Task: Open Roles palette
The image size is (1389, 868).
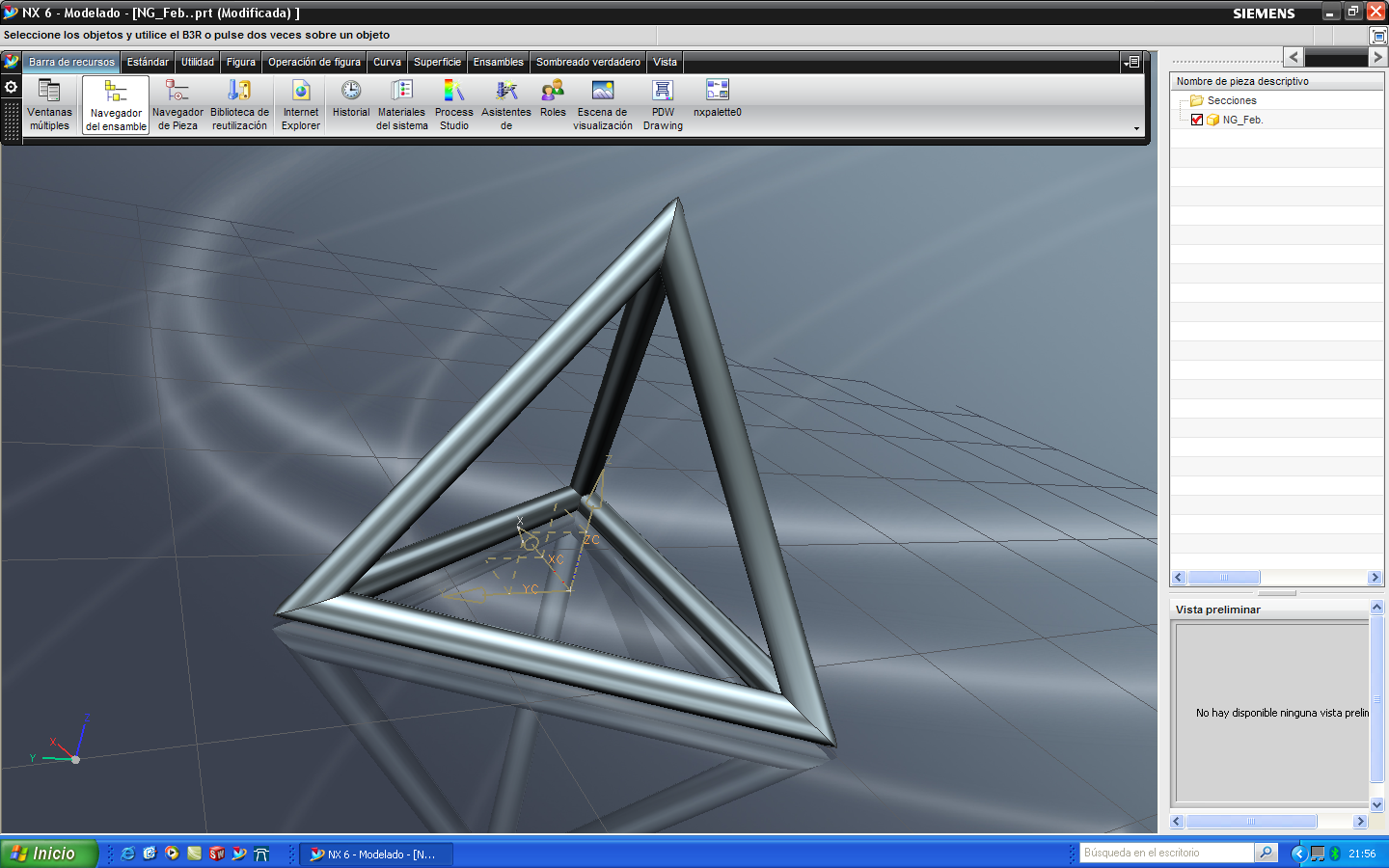Action: click(x=553, y=98)
